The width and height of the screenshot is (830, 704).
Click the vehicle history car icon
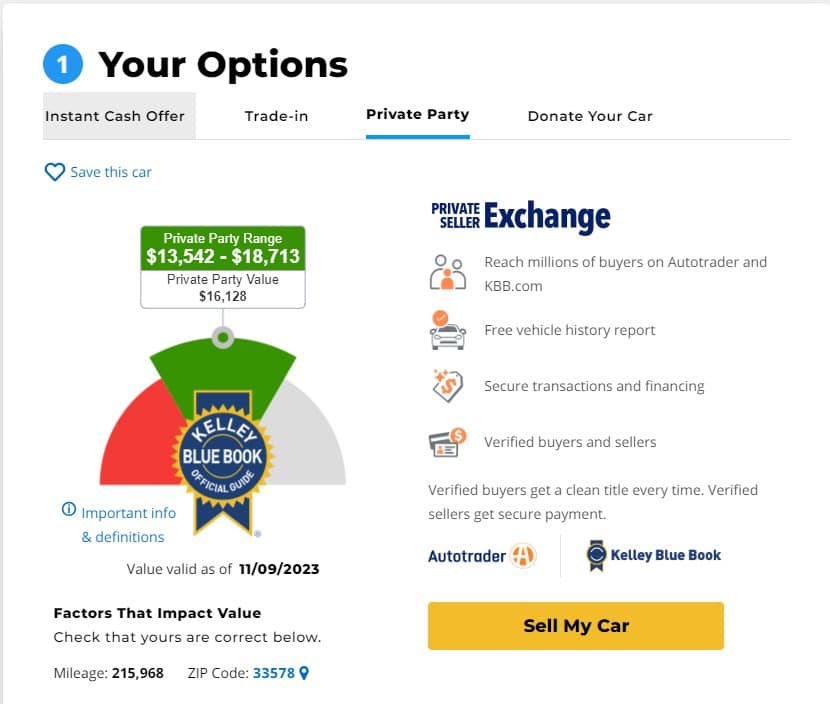point(448,330)
